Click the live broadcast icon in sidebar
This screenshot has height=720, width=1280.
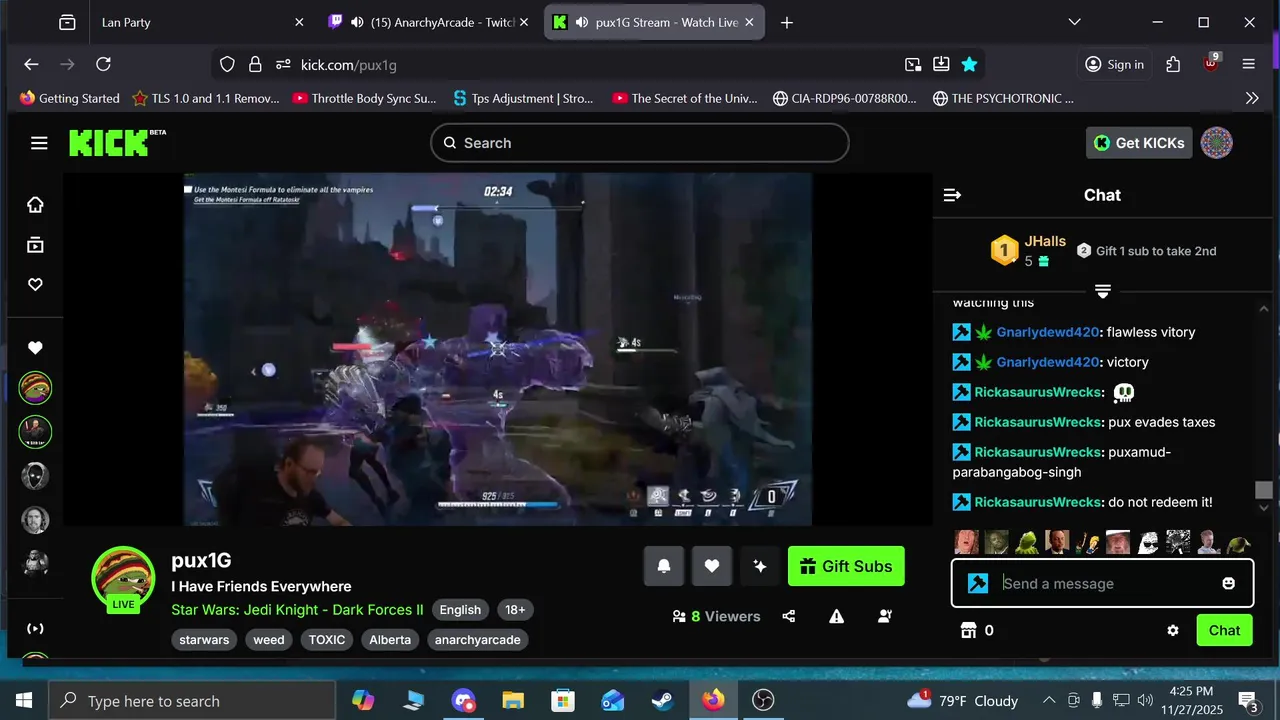pyautogui.click(x=35, y=629)
